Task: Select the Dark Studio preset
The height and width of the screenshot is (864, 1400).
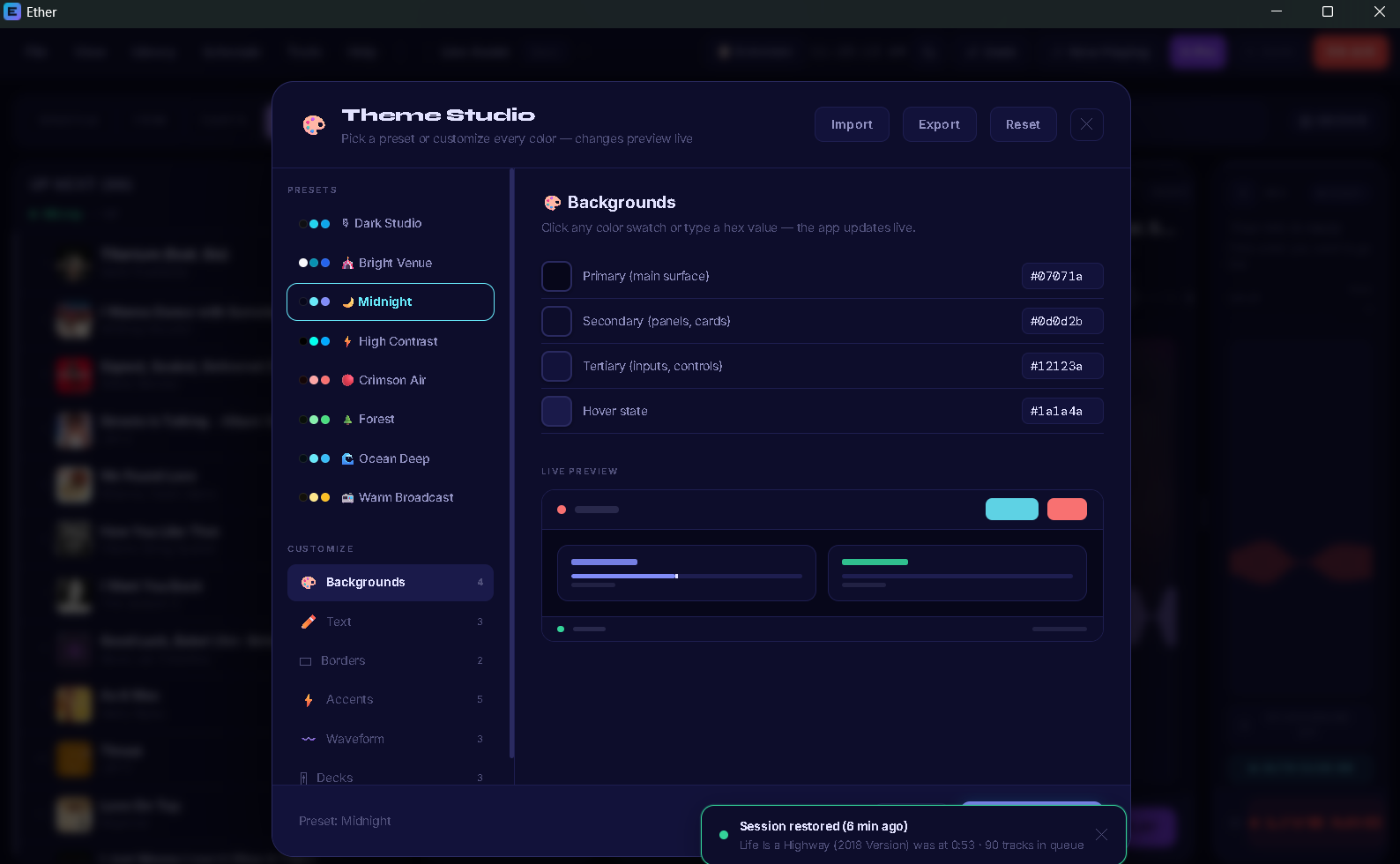Action: point(391,224)
